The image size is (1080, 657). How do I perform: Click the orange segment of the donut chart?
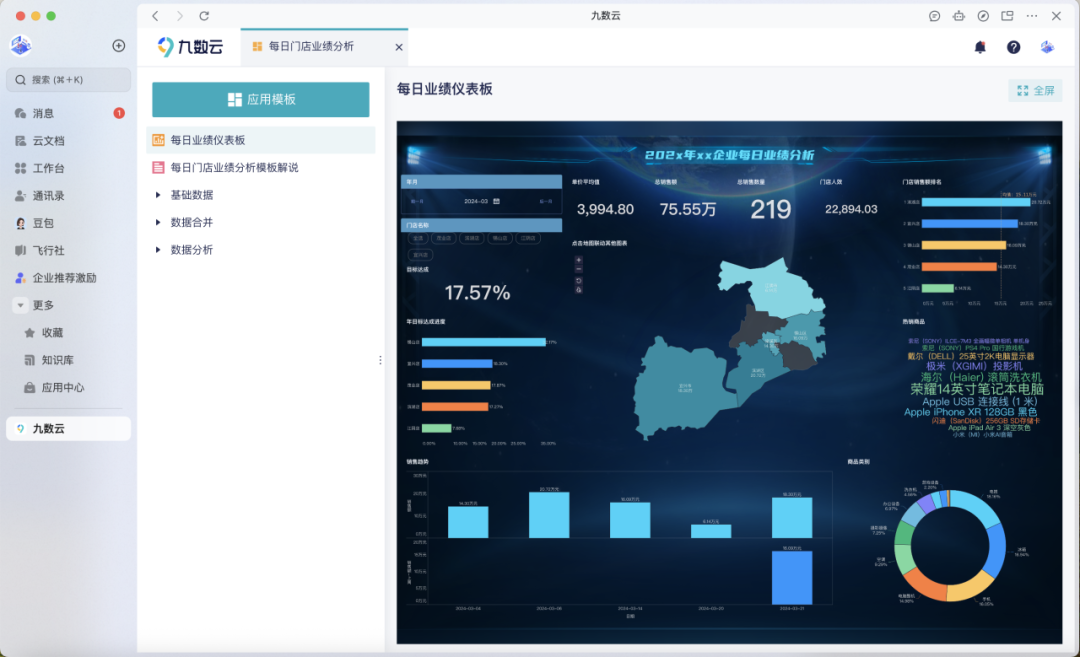point(924,585)
